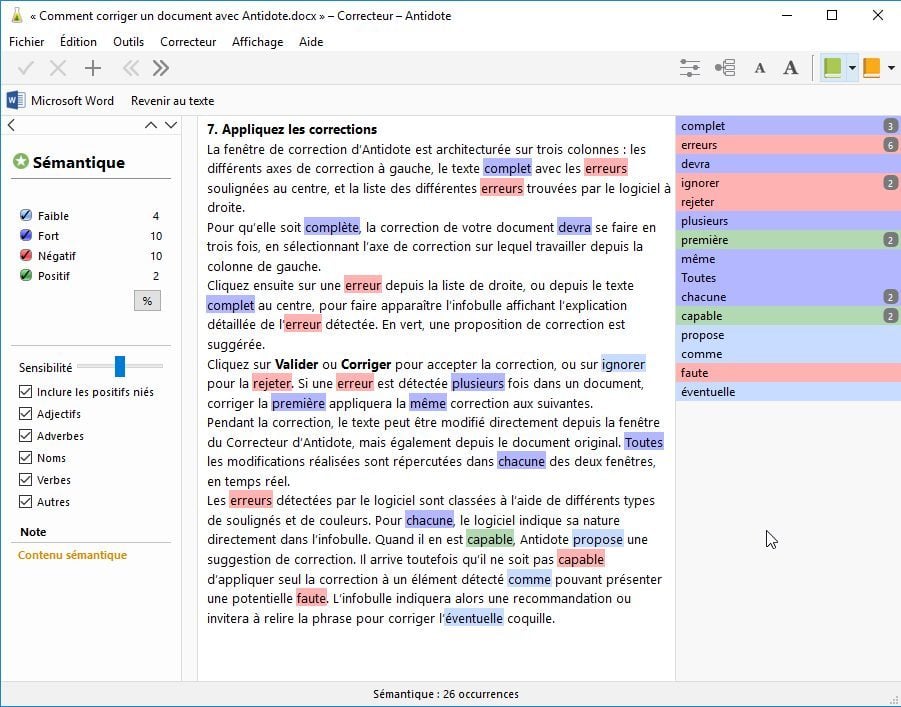Open the Outils menu
Viewport: 901px width, 707px height.
pos(128,42)
